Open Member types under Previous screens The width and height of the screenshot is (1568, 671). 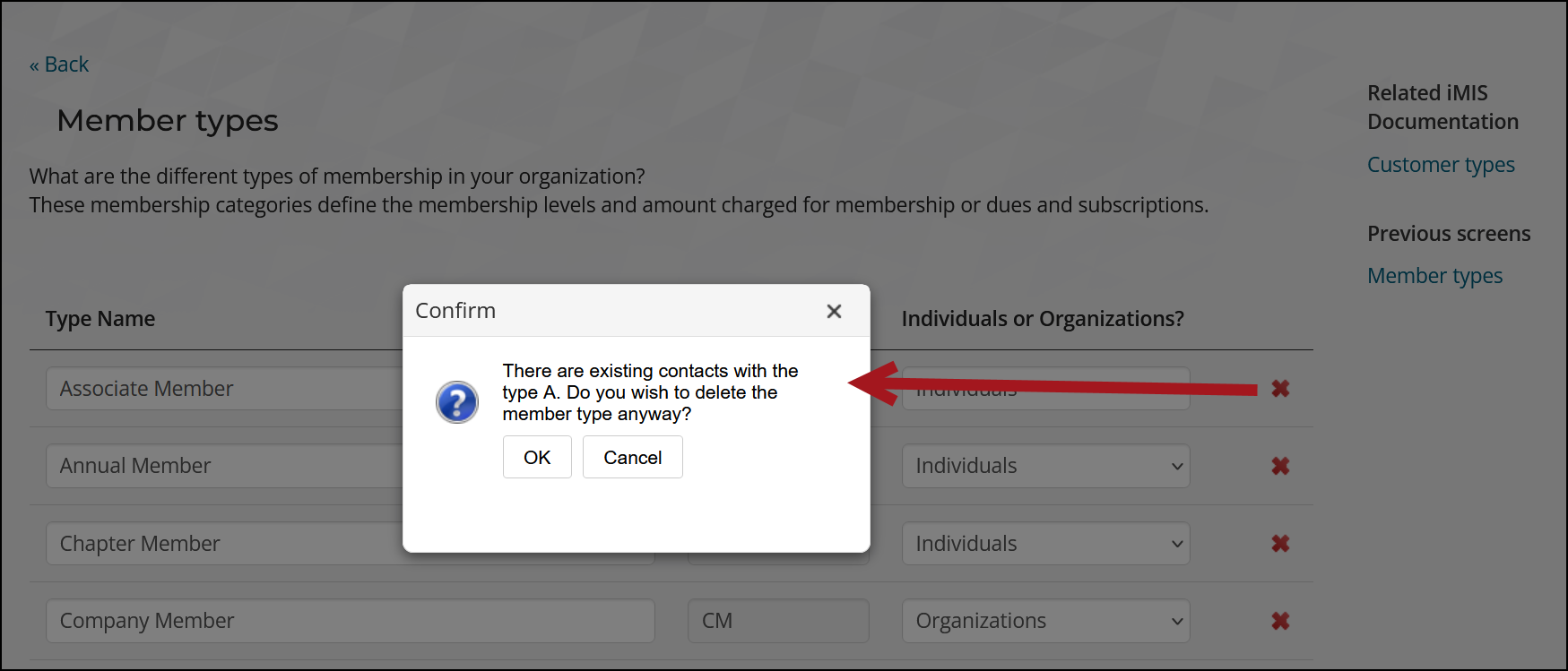(x=1434, y=276)
